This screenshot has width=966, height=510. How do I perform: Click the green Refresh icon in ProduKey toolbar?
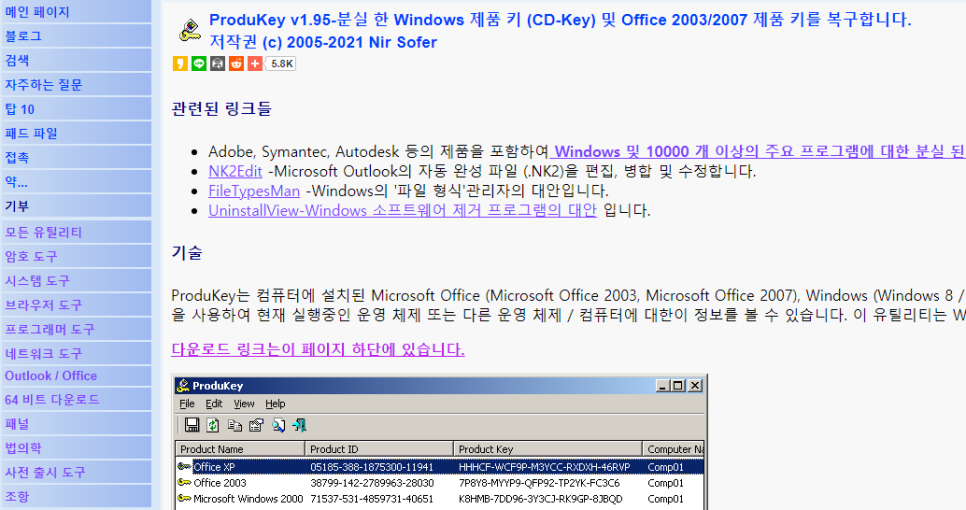click(x=213, y=425)
